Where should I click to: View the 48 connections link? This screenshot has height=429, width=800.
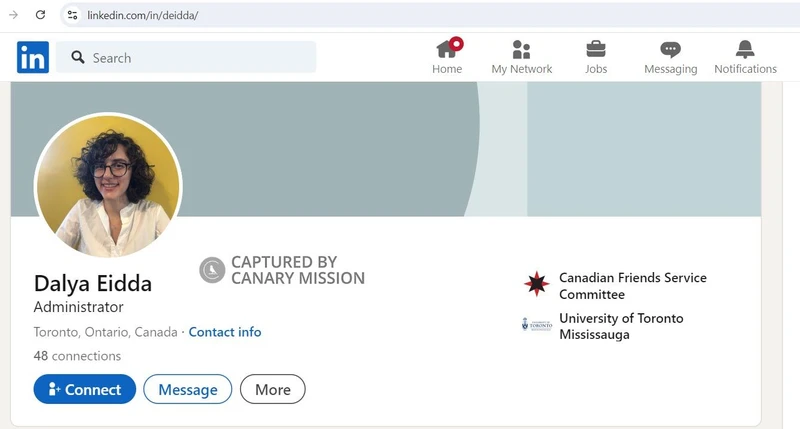(x=77, y=356)
